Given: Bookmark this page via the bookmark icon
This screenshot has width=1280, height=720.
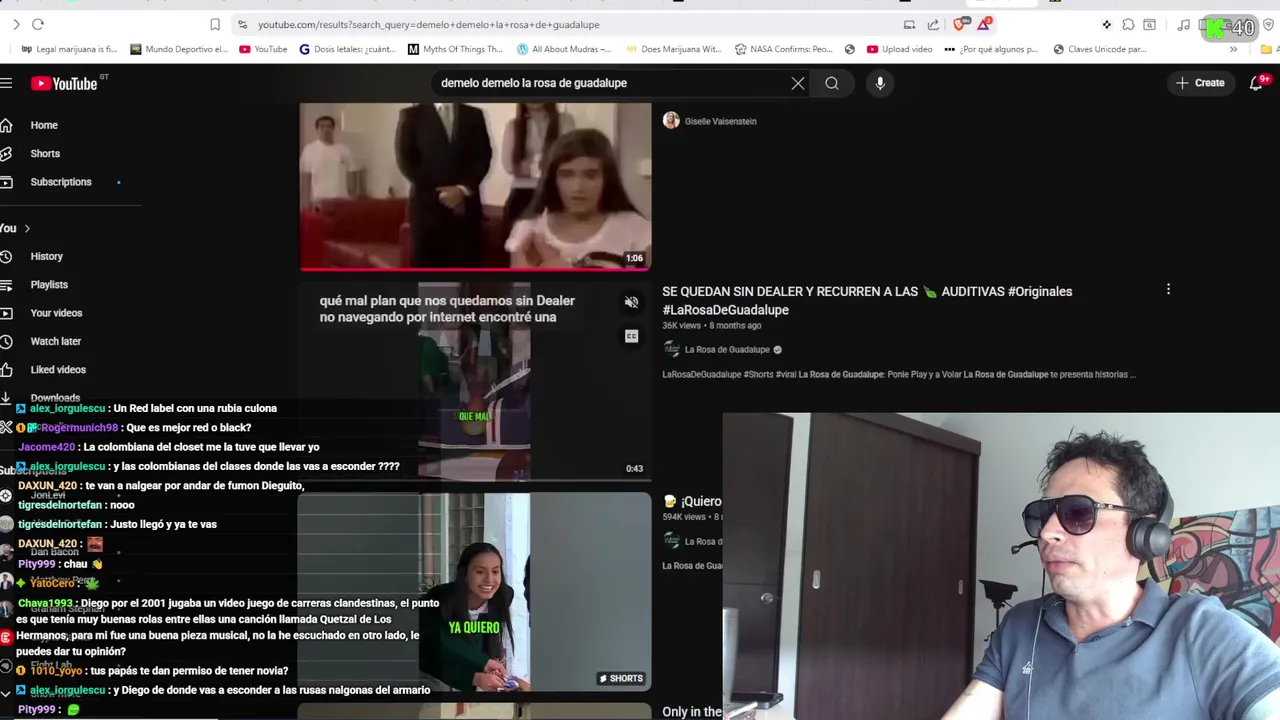Looking at the screenshot, I should pyautogui.click(x=215, y=24).
